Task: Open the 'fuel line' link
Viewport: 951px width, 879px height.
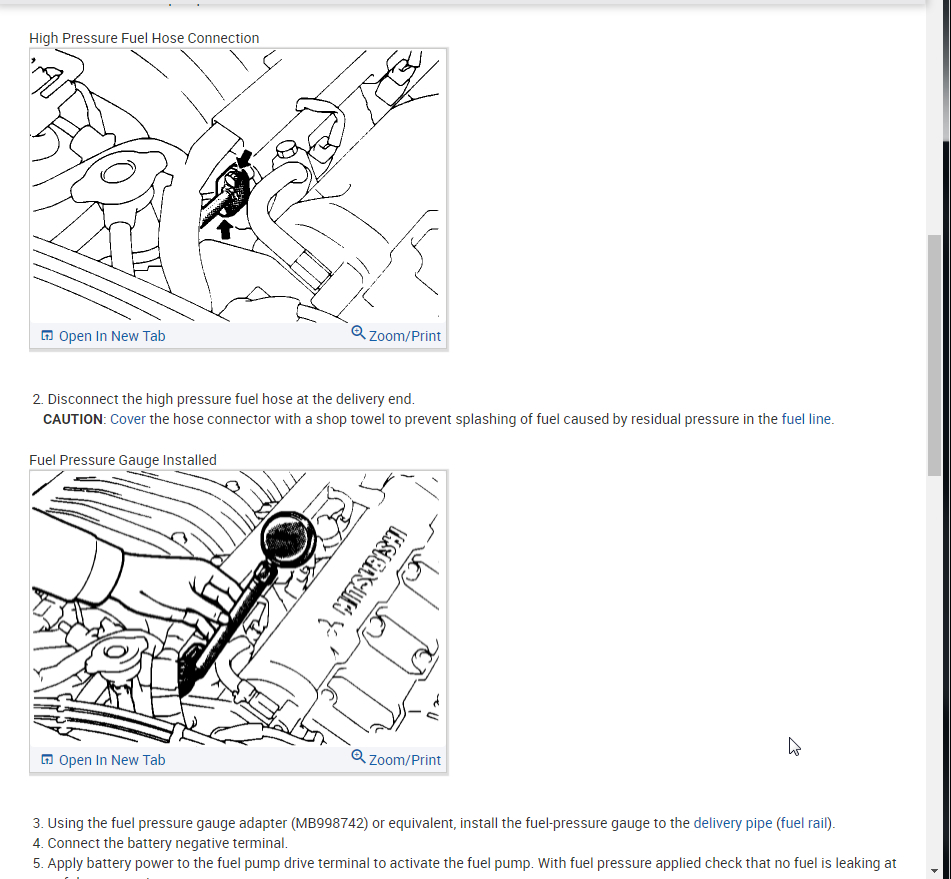Action: (x=806, y=419)
